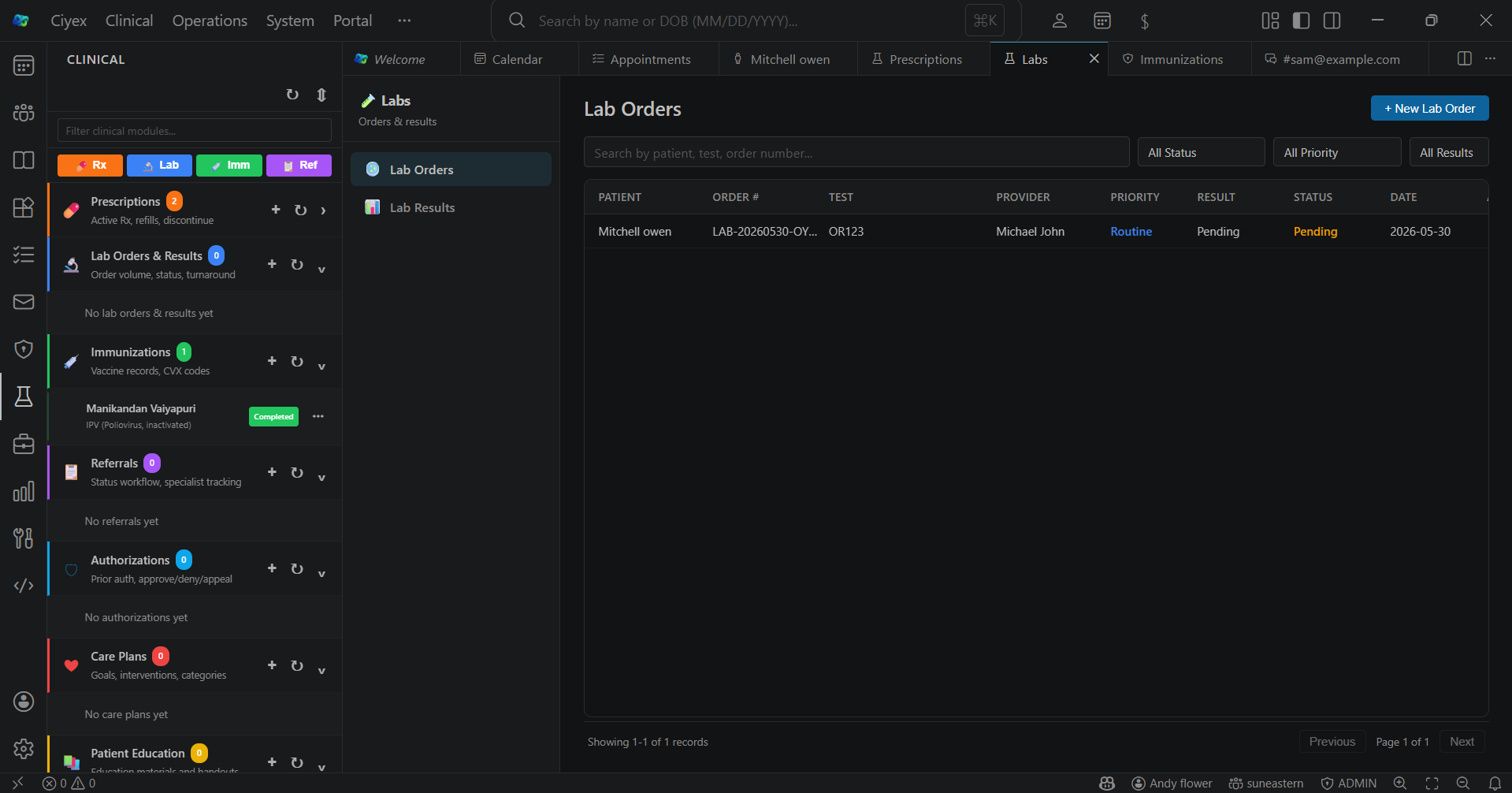Split the editor with the split icon
This screenshot has height=793, width=1512.
click(x=1464, y=58)
